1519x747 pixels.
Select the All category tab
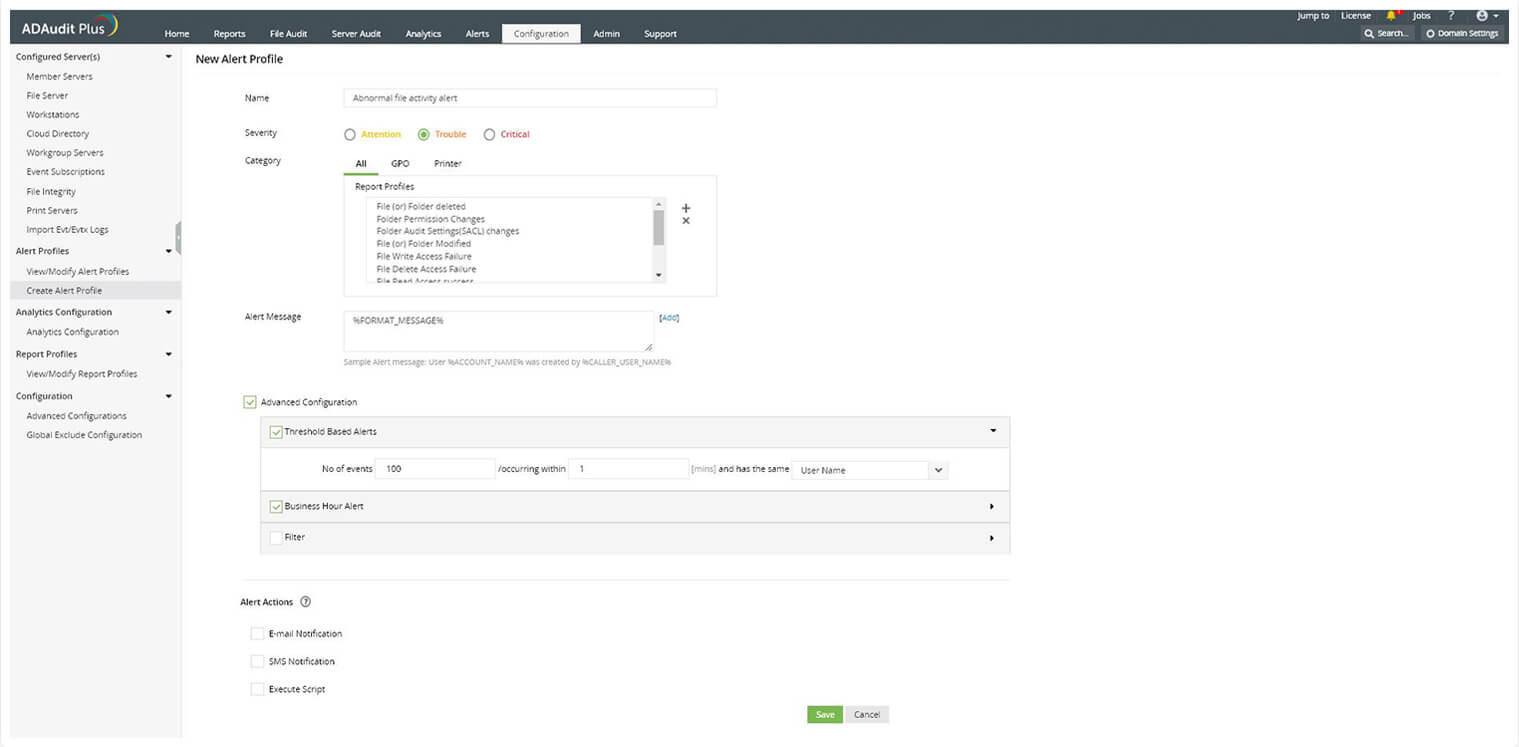point(361,163)
